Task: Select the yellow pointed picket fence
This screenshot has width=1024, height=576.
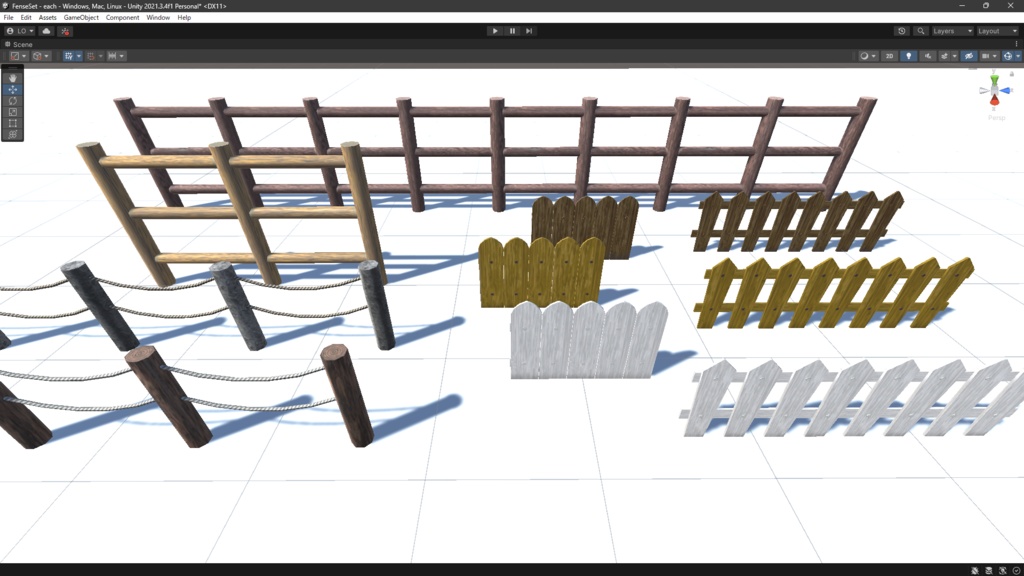Action: [834, 293]
